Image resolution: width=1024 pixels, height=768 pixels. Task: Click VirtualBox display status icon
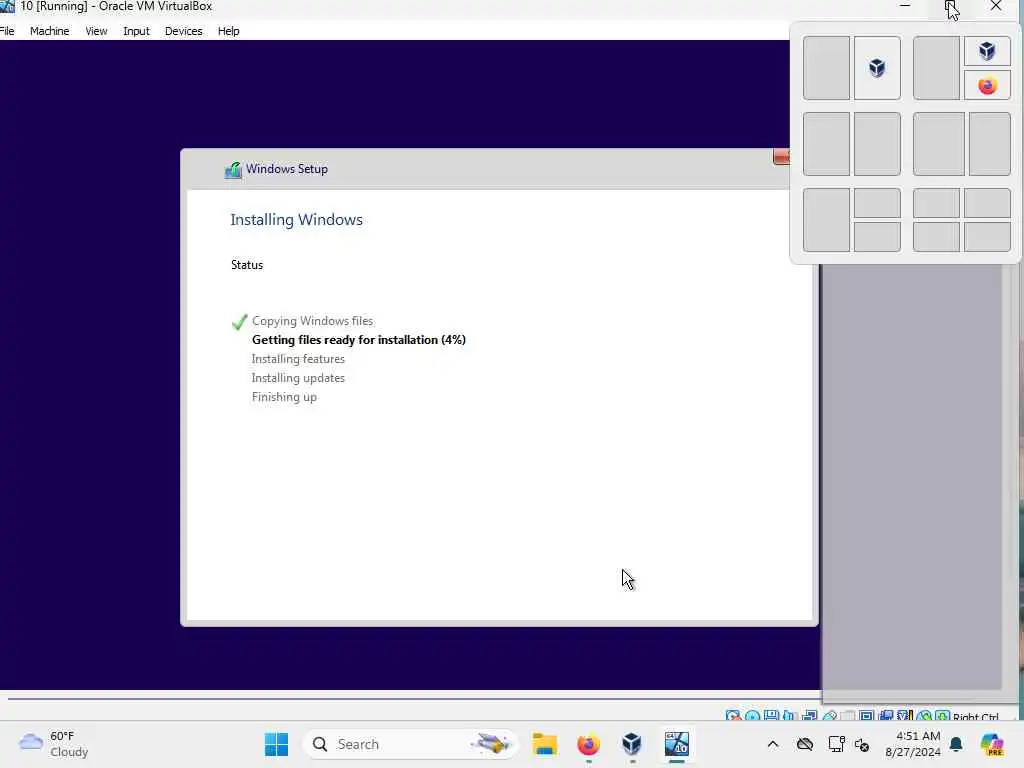867,716
